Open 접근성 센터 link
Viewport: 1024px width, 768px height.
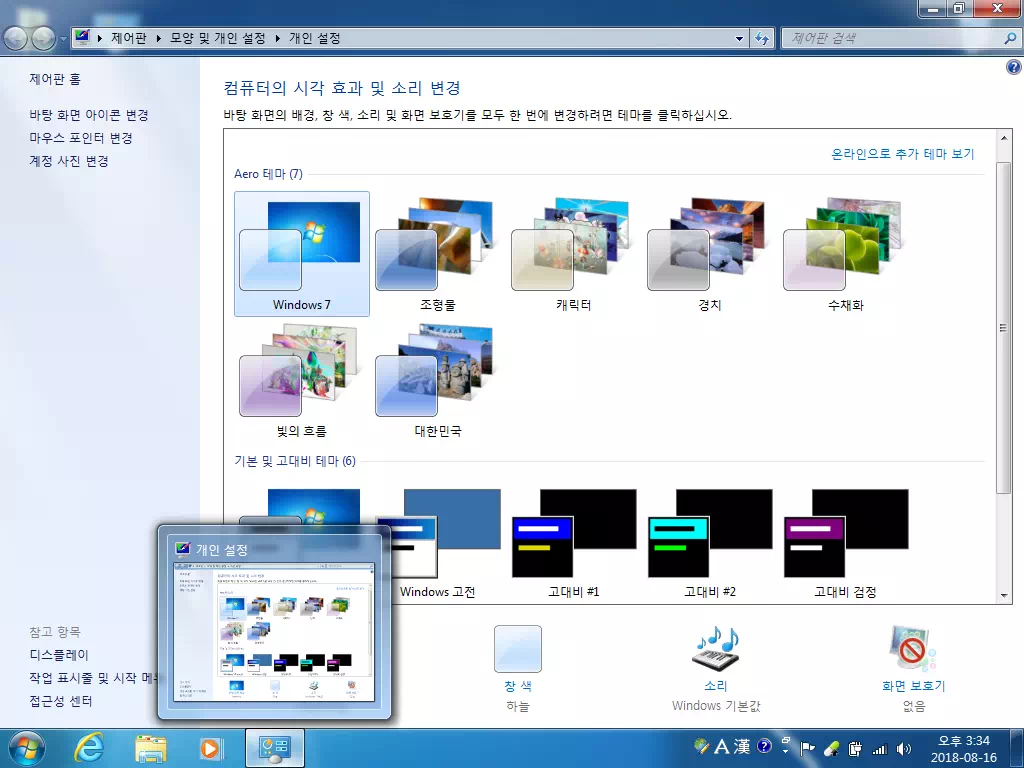(61, 701)
